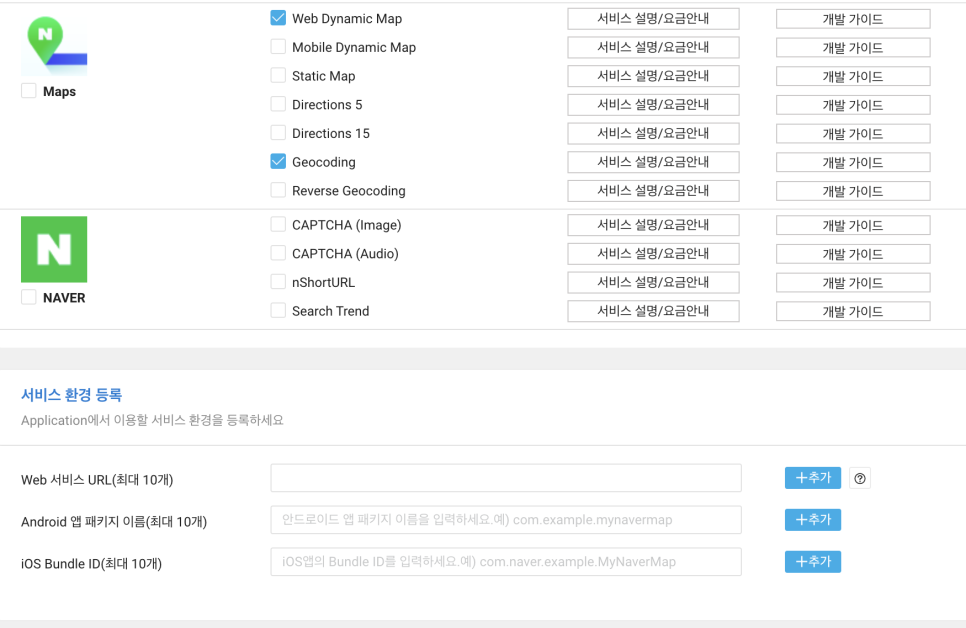966x628 pixels.
Task: Click the Android 앱 패키지 이름 field
Action: 506,520
